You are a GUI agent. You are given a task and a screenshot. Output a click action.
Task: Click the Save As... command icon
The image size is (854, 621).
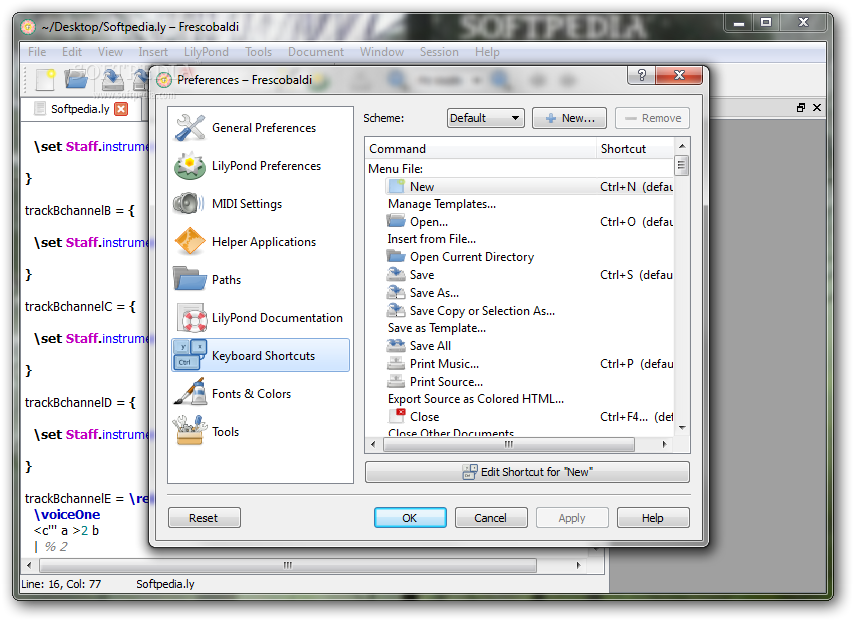tap(396, 293)
